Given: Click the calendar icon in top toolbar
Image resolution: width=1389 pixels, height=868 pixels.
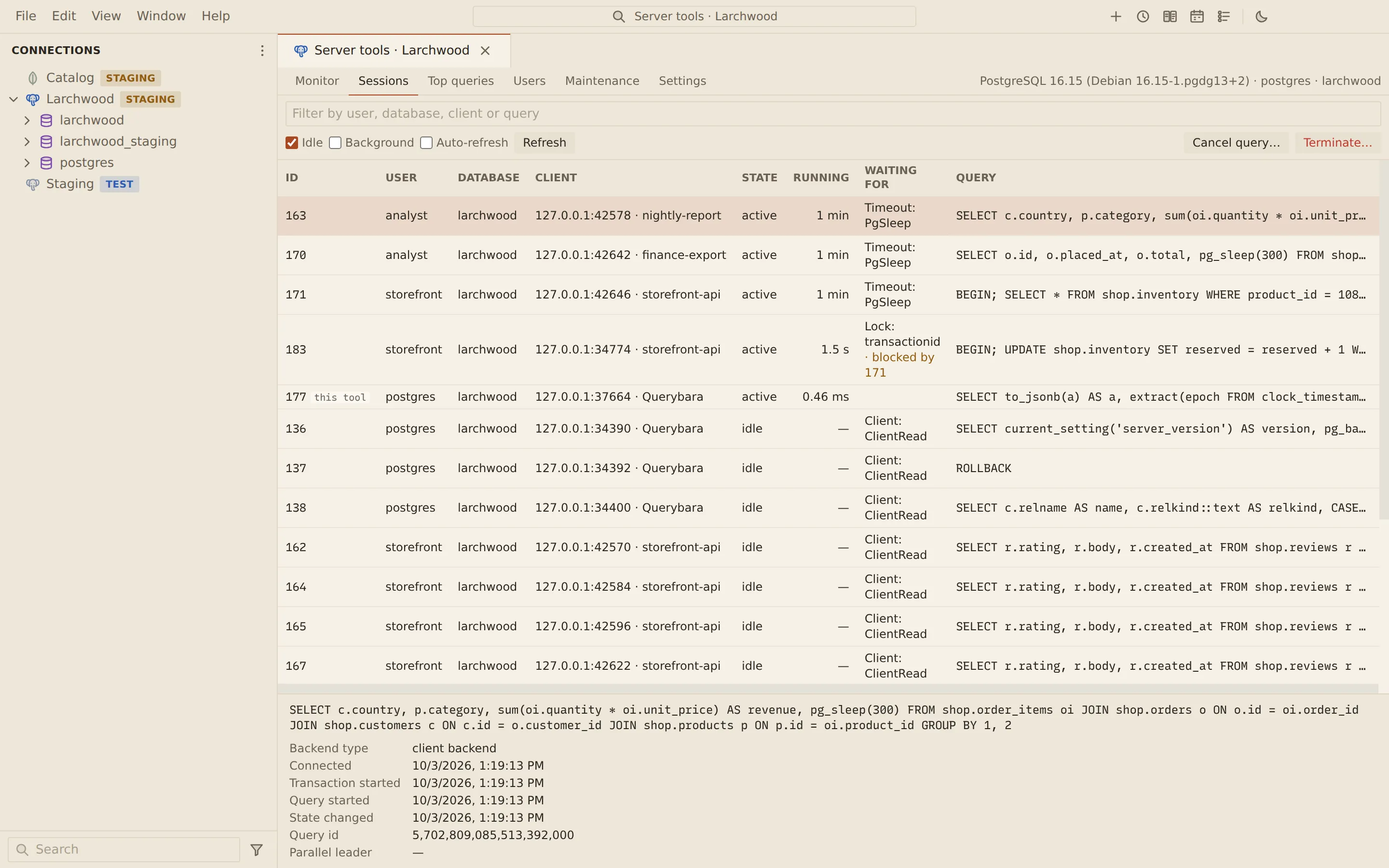Looking at the screenshot, I should [x=1197, y=17].
